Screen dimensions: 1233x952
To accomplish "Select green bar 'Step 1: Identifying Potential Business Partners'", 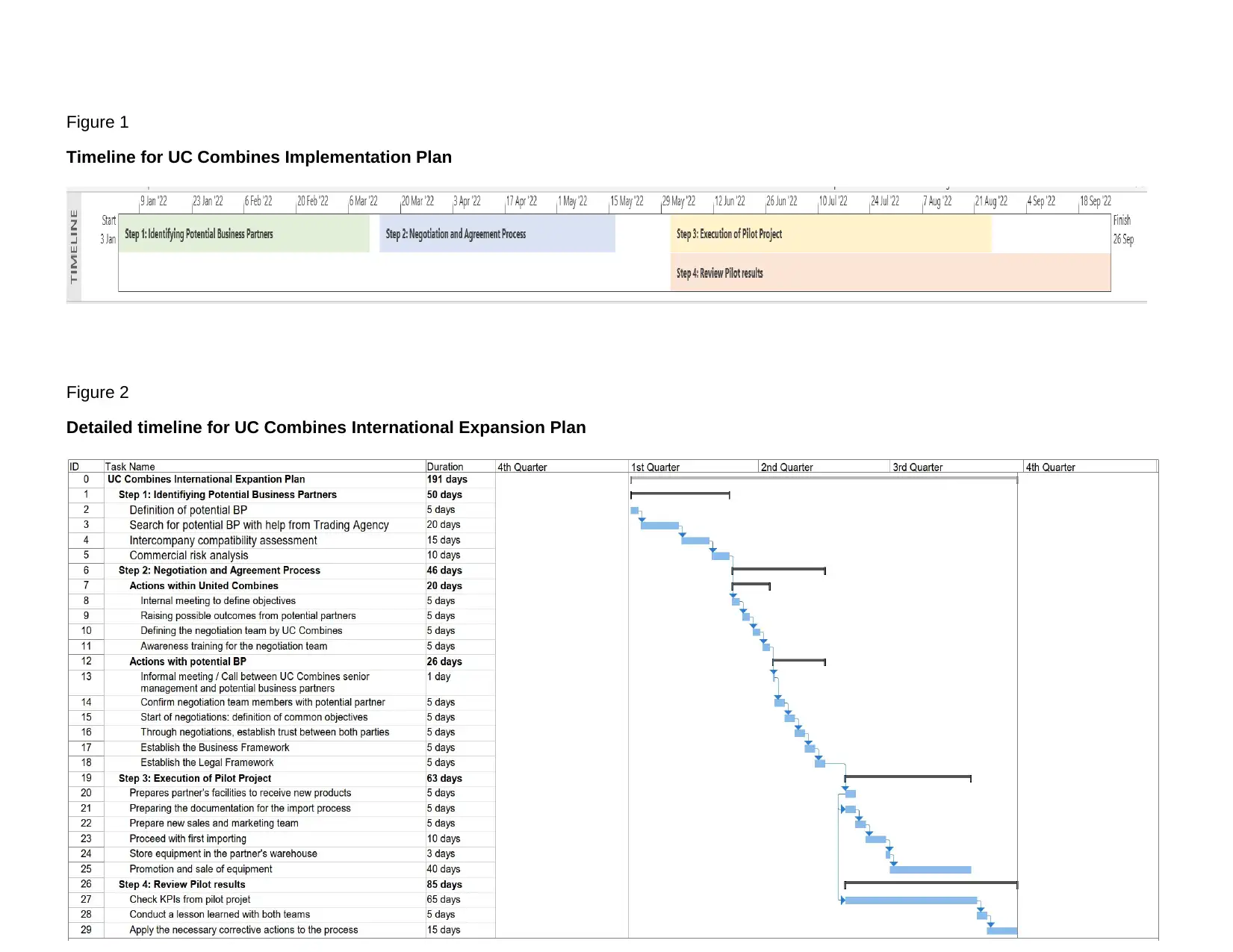I will click(244, 234).
